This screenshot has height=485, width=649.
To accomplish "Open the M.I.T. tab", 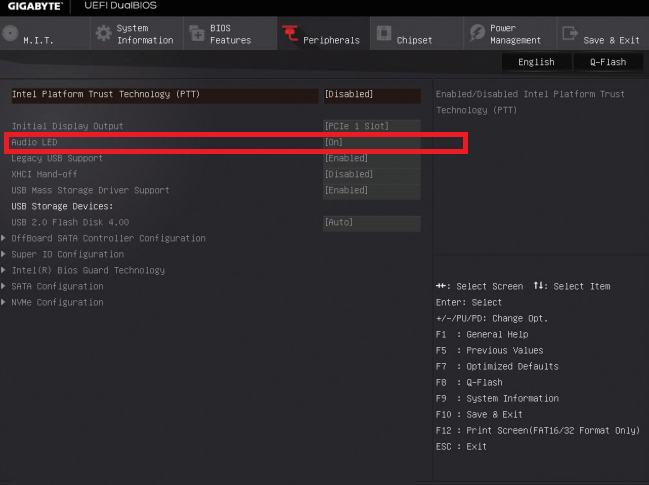I will [x=45, y=34].
